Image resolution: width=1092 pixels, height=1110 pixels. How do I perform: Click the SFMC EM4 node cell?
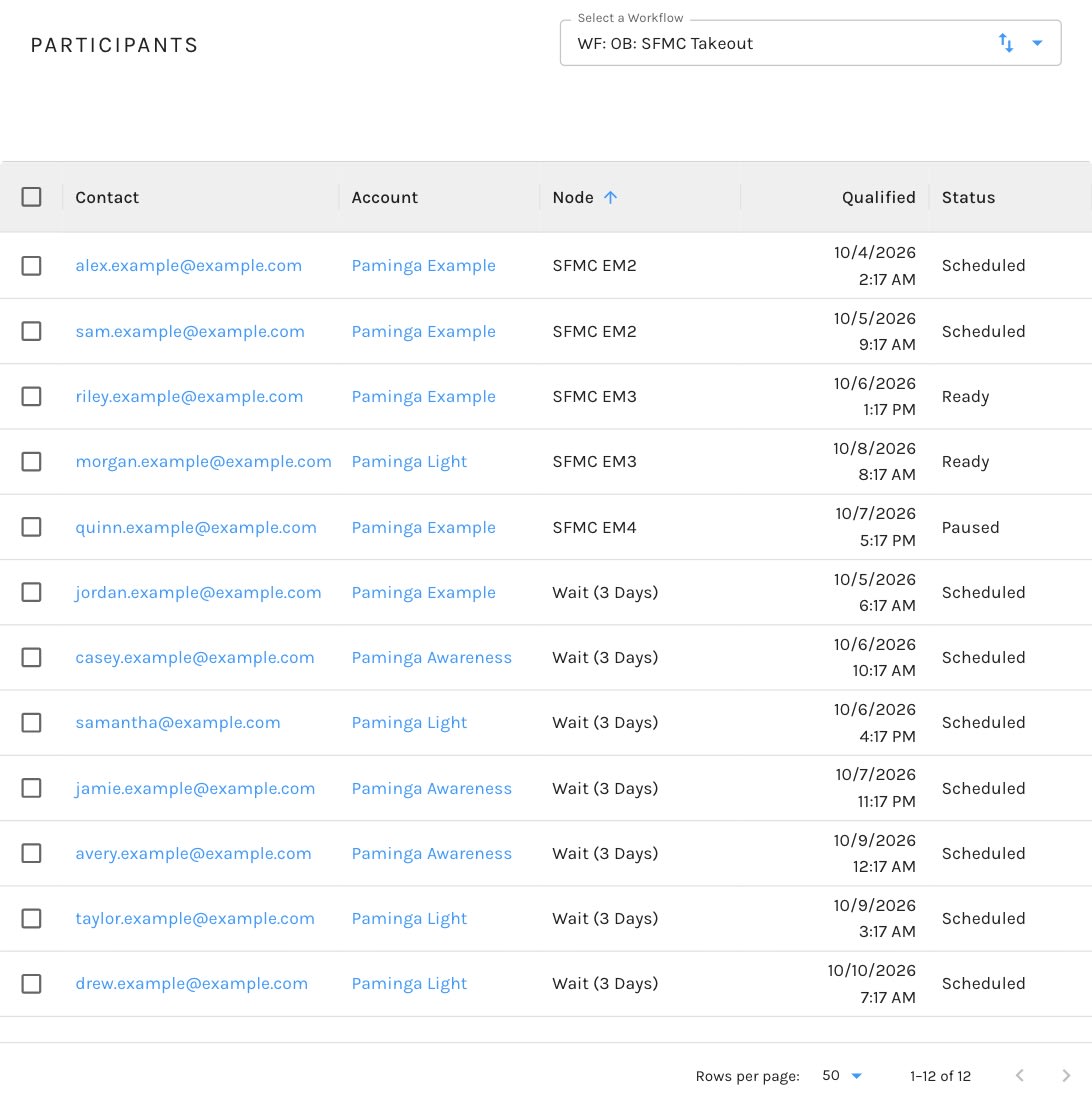coord(594,527)
